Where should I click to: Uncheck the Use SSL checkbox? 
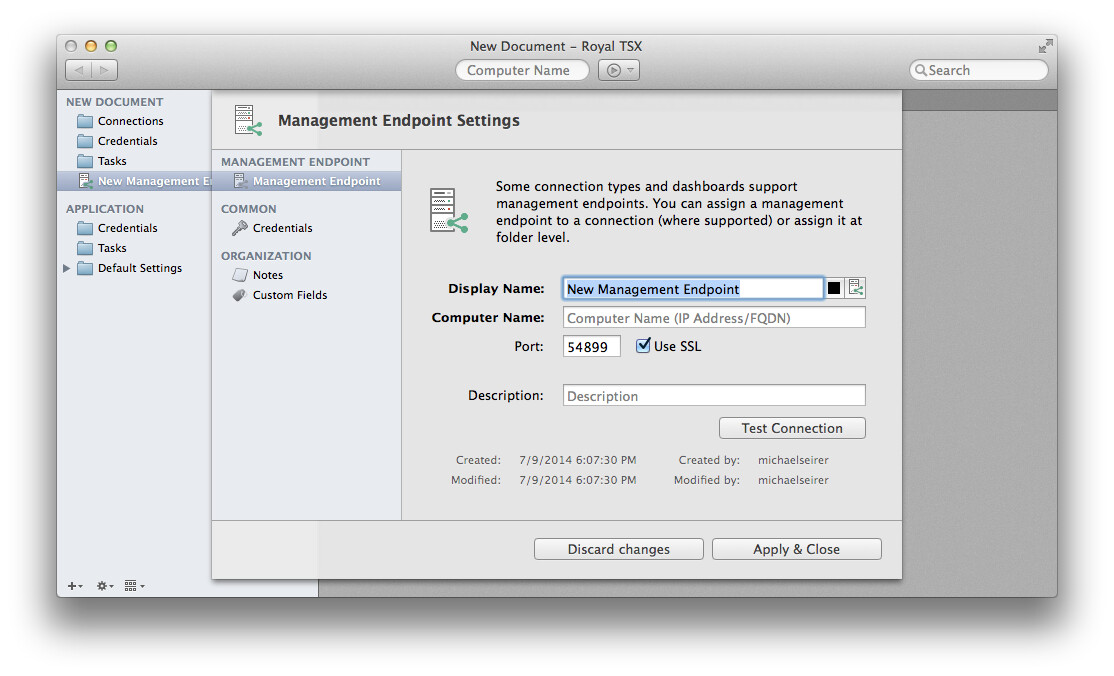pos(643,346)
